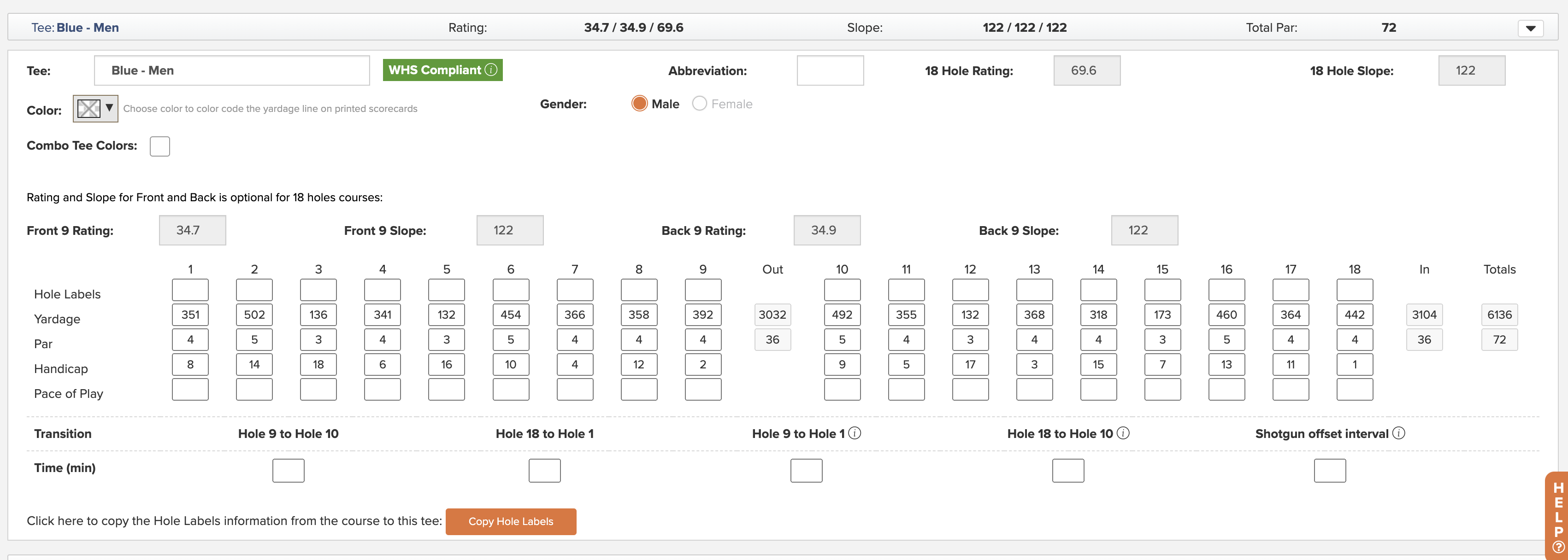1568x560 pixels.
Task: Select the Male gender option
Action: pos(639,103)
